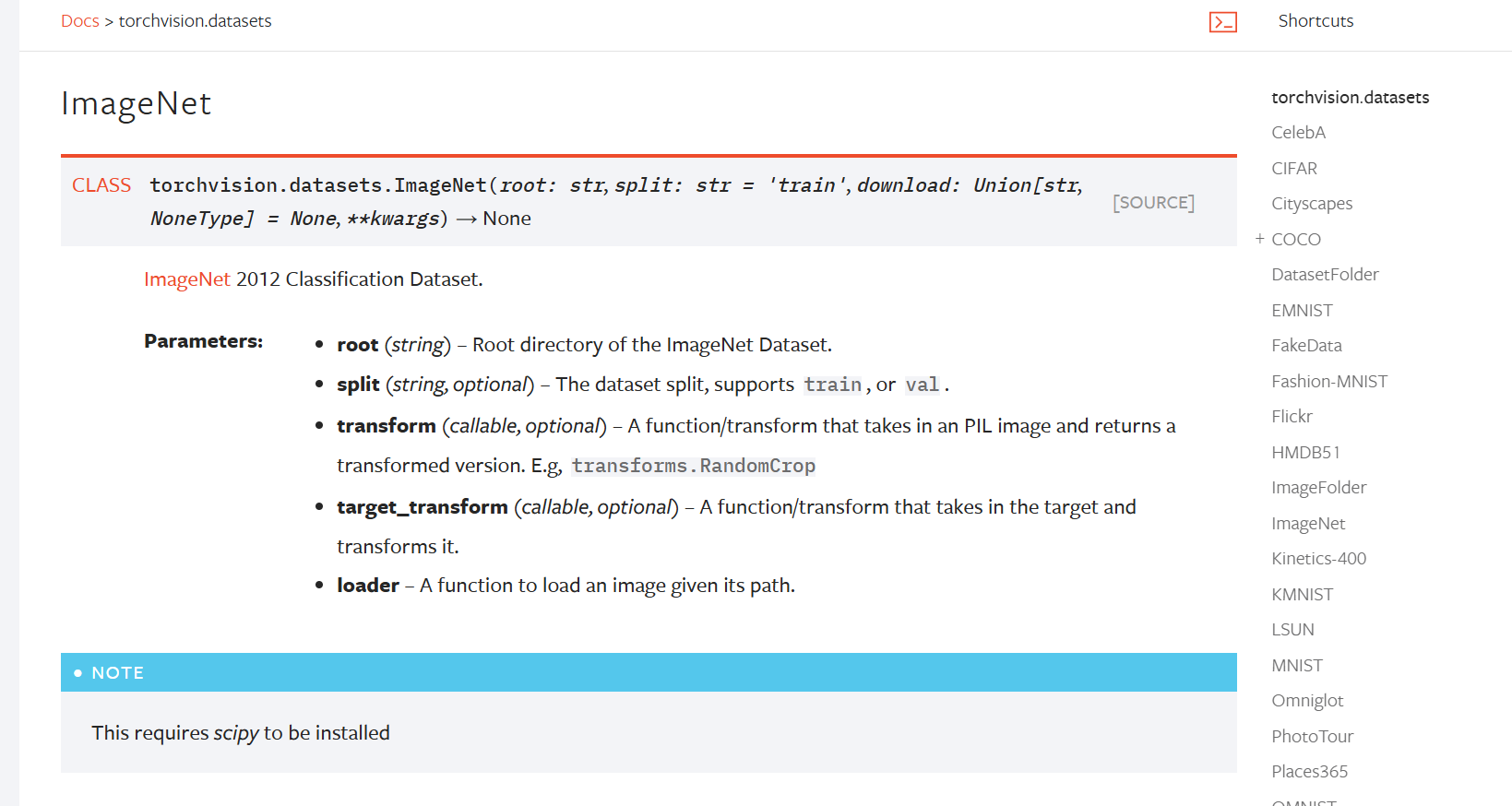Image resolution: width=1512 pixels, height=806 pixels.
Task: Click the loader parameter name
Action: tap(368, 586)
